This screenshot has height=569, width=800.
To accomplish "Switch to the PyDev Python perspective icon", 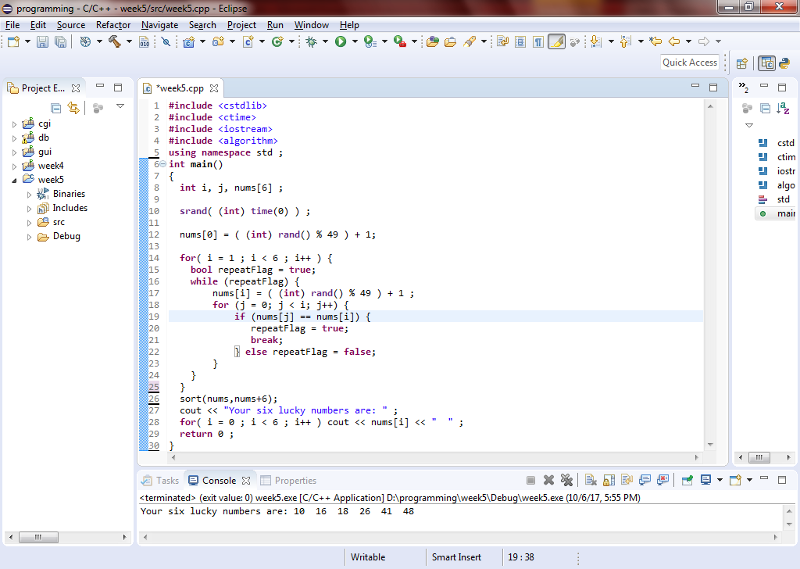I will point(785,63).
